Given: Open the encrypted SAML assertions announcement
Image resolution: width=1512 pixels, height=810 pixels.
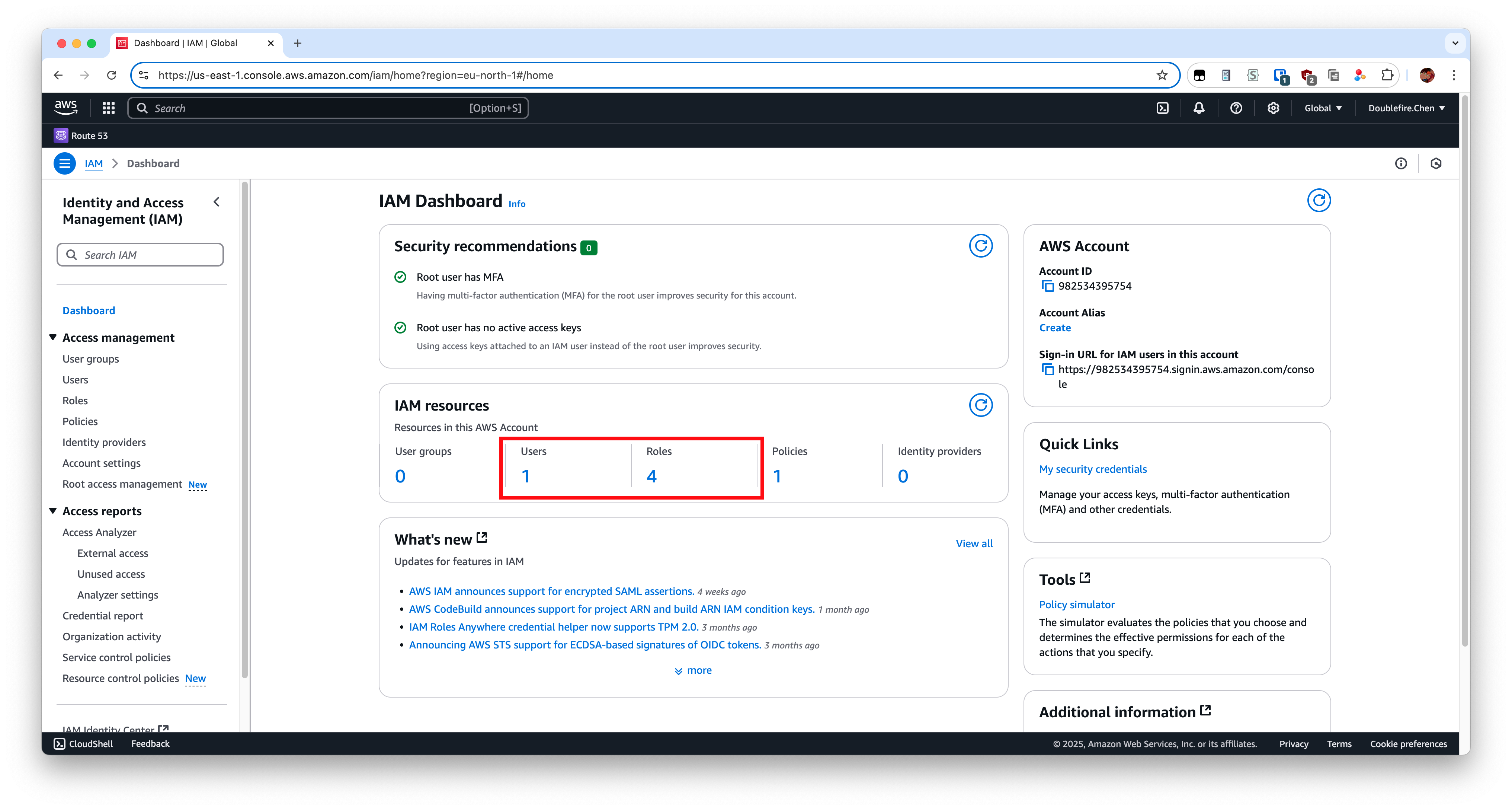Looking at the screenshot, I should click(x=551, y=591).
